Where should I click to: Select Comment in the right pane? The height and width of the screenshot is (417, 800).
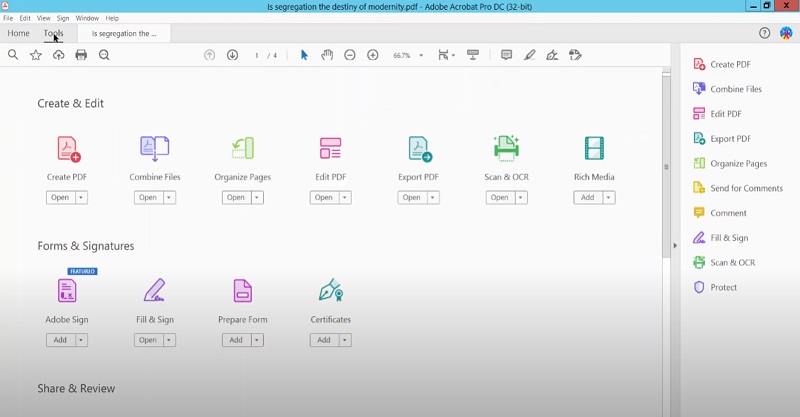pyautogui.click(x=720, y=213)
